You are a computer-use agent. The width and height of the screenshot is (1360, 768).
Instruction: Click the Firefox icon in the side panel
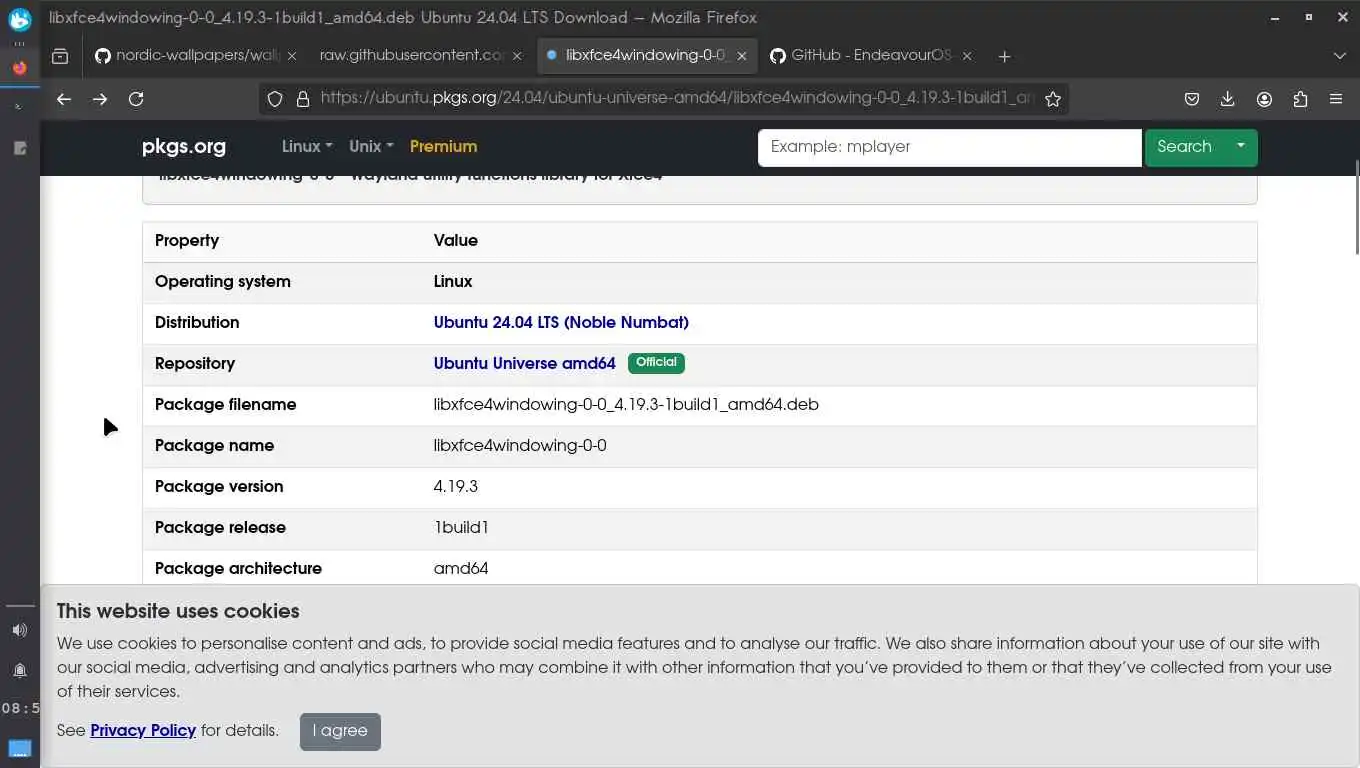(x=19, y=68)
